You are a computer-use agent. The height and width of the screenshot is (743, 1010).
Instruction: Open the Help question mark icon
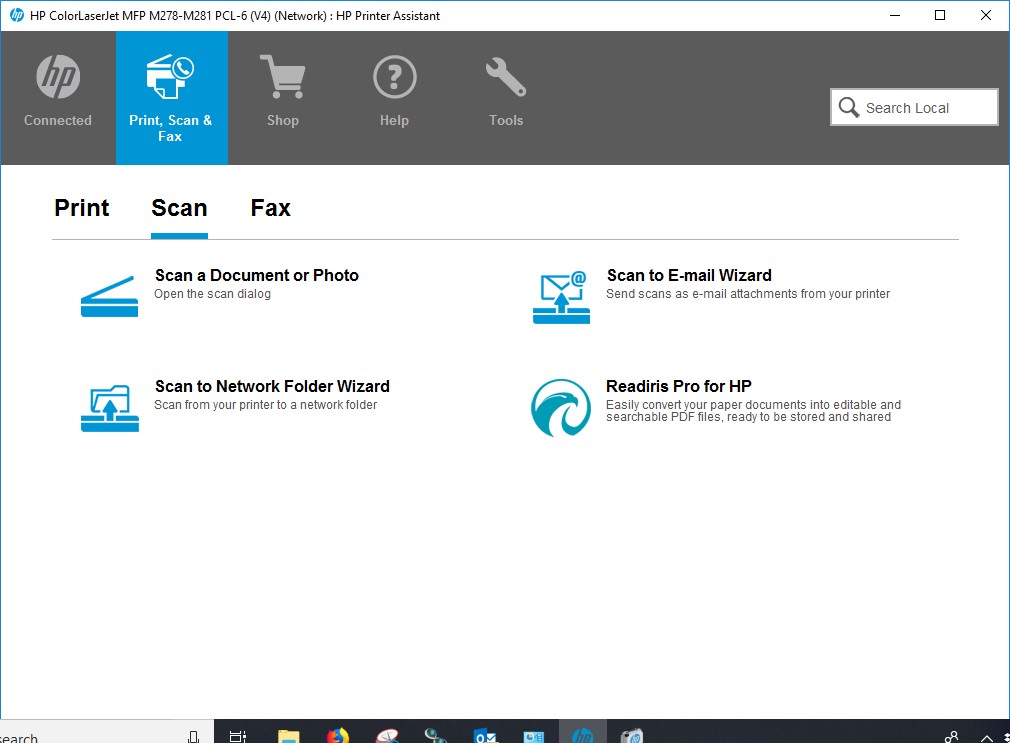click(394, 79)
